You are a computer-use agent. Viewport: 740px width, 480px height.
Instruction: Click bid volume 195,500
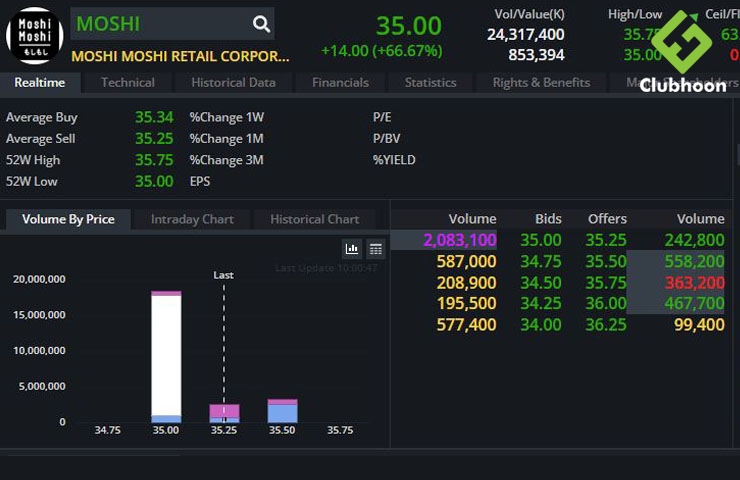pyautogui.click(x=466, y=303)
